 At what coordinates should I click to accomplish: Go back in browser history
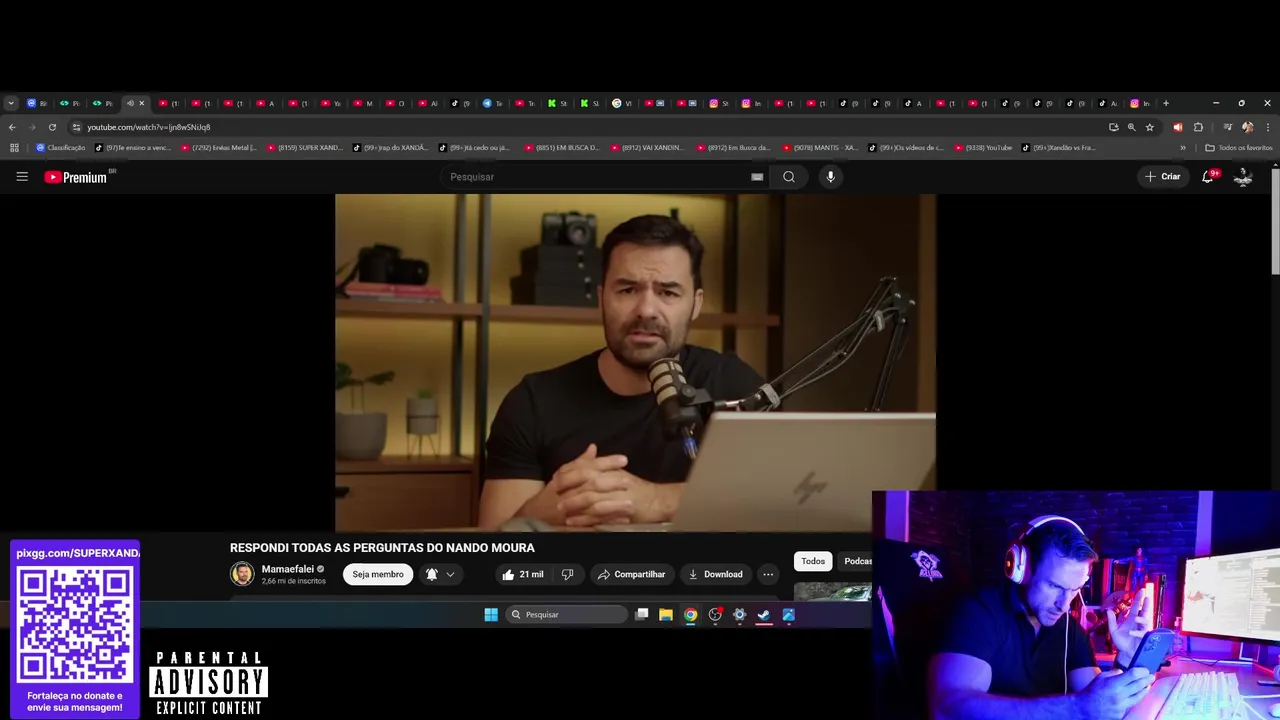pos(12,127)
